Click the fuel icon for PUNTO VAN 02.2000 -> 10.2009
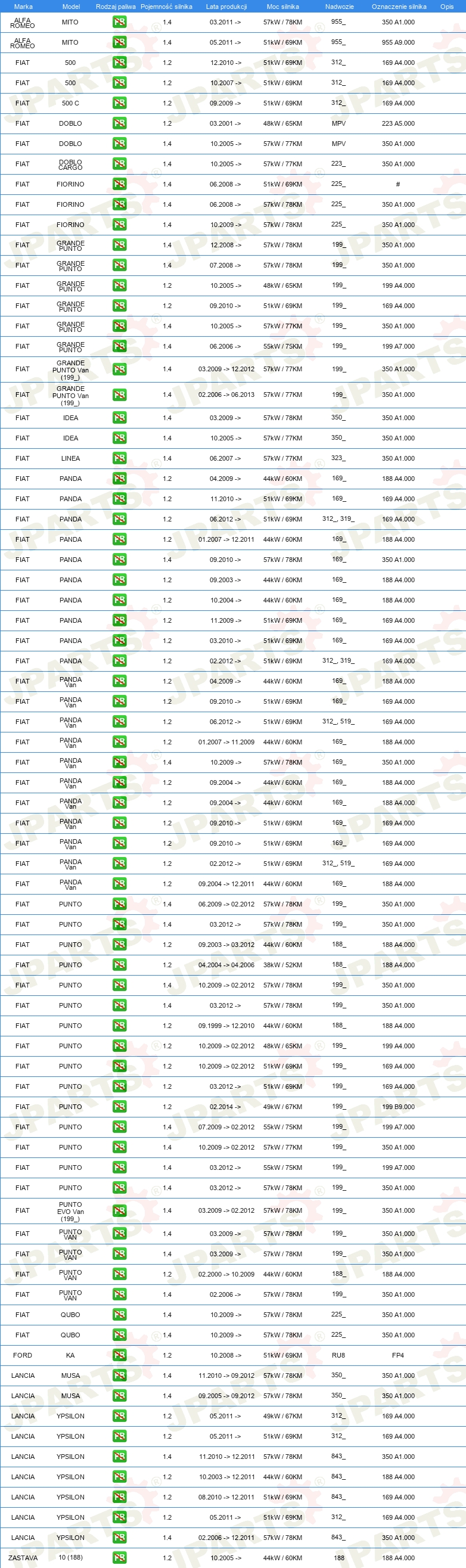The image size is (466, 1568). [119, 1274]
